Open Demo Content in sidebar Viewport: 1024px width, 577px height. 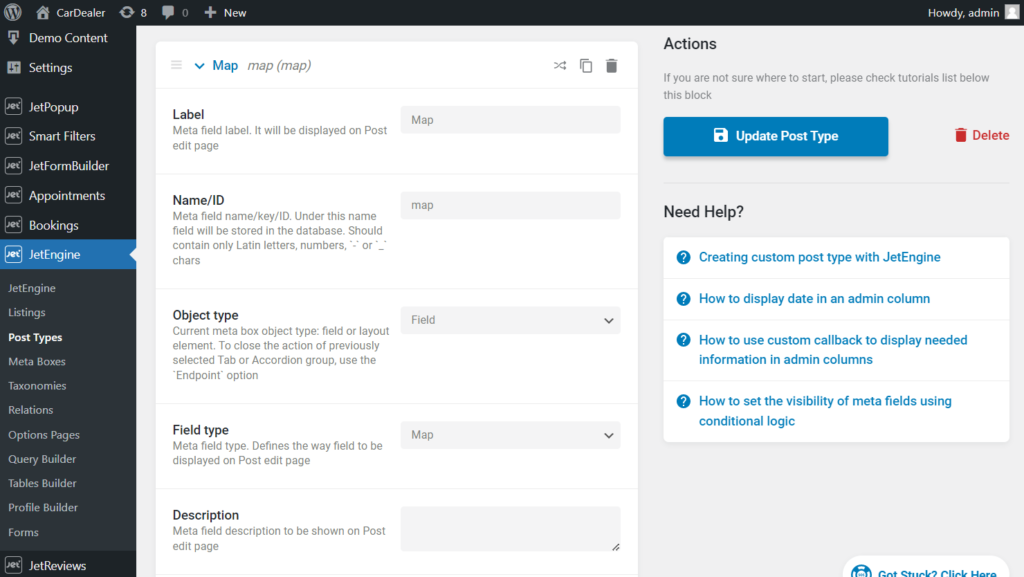pos(68,38)
